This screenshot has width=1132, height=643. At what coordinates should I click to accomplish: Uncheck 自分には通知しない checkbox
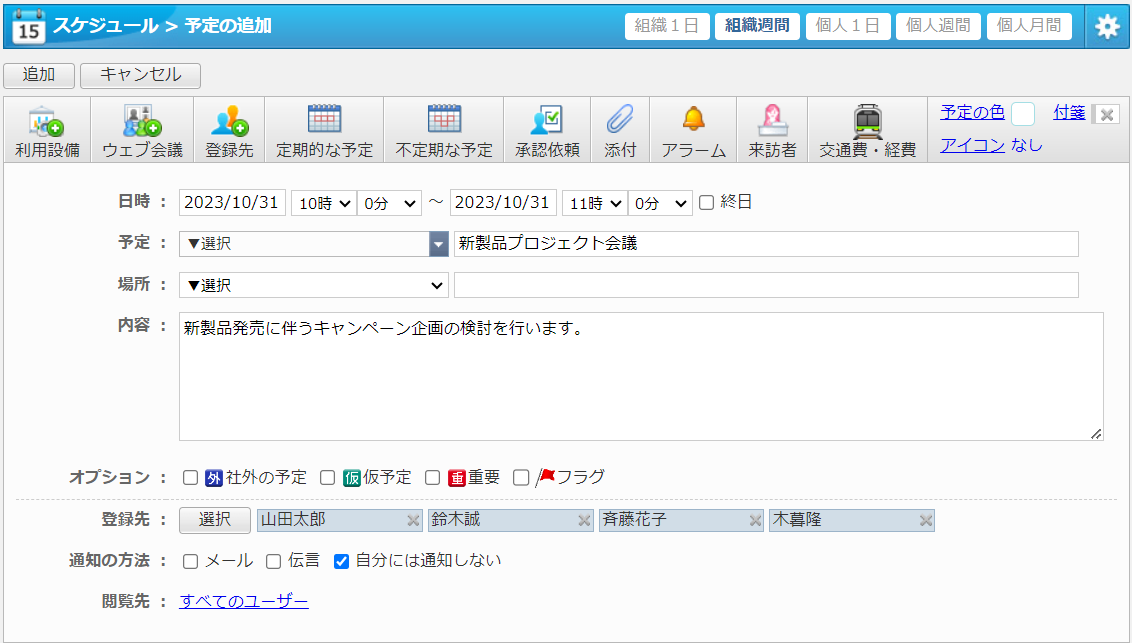[341, 561]
